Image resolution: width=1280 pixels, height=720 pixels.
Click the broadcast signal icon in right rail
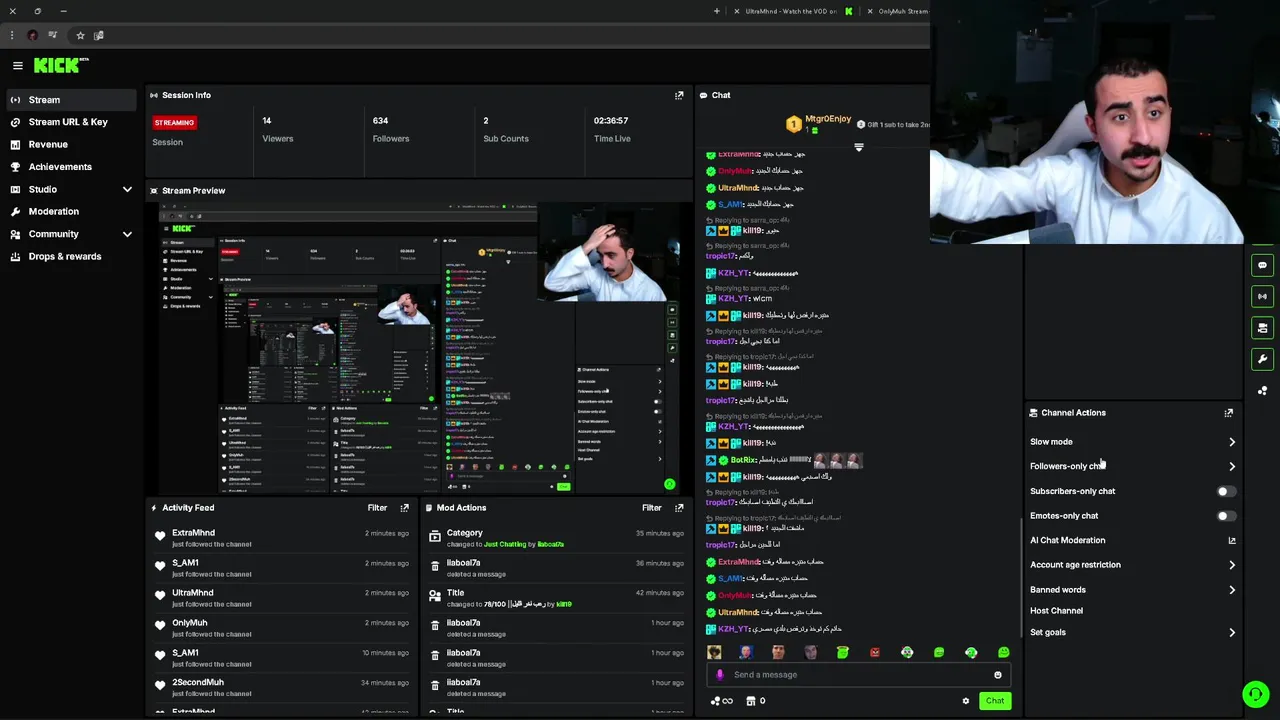[1262, 296]
